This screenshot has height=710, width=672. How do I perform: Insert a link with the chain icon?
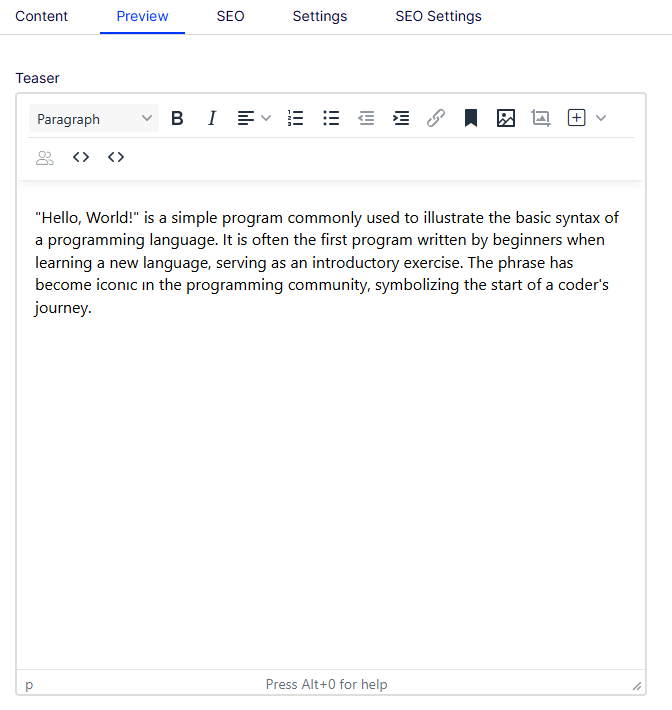(436, 119)
